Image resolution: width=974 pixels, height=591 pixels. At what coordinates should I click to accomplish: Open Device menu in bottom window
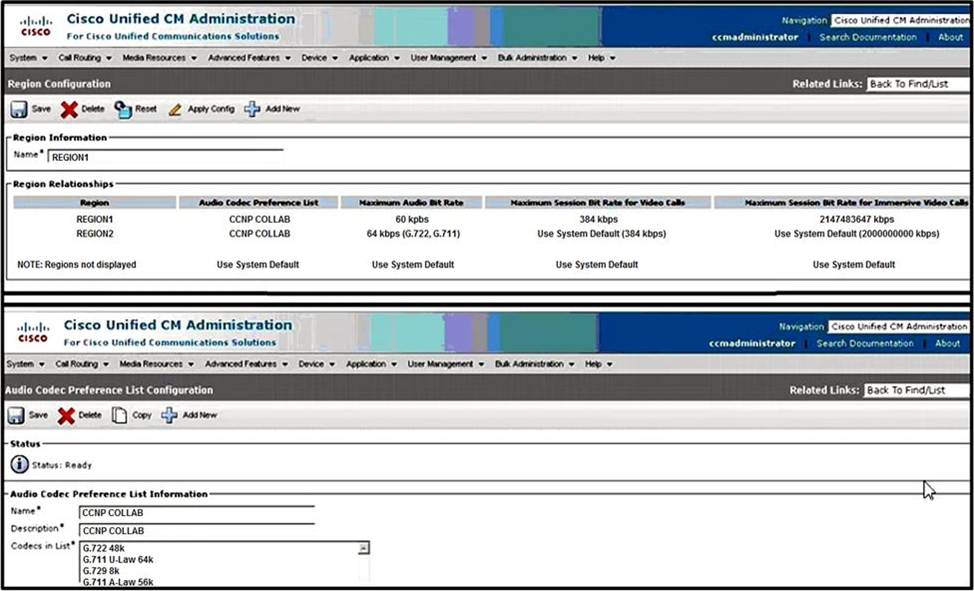point(316,364)
